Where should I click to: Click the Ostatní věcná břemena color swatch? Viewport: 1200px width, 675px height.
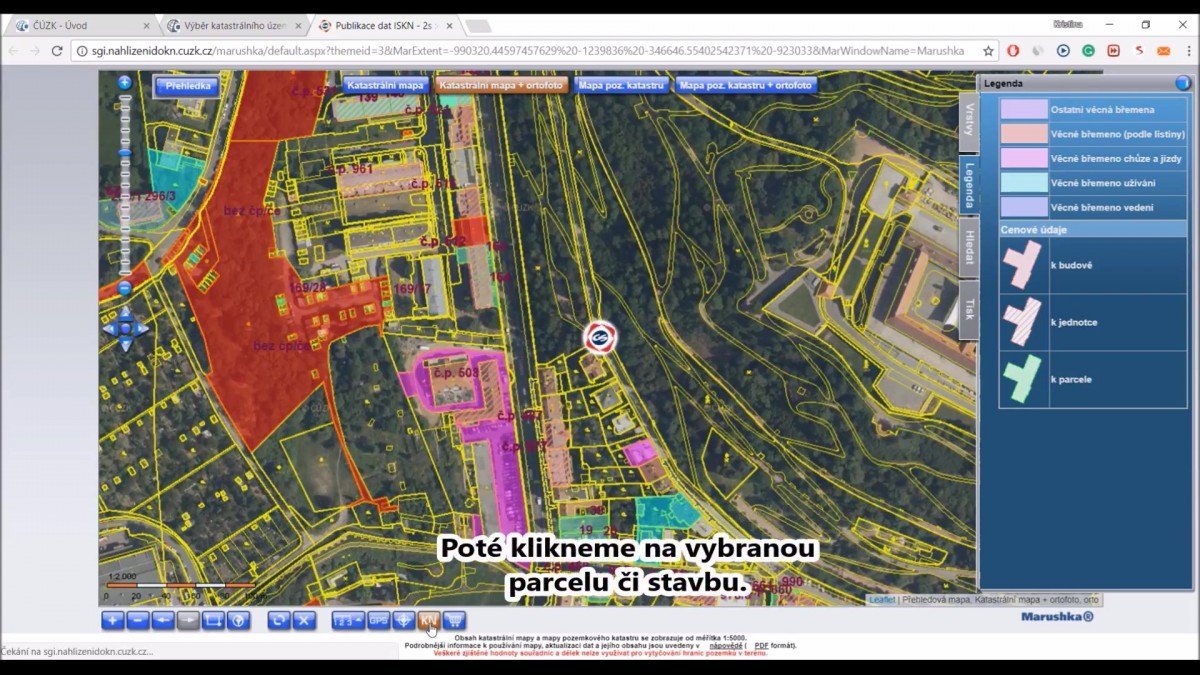pos(1024,109)
